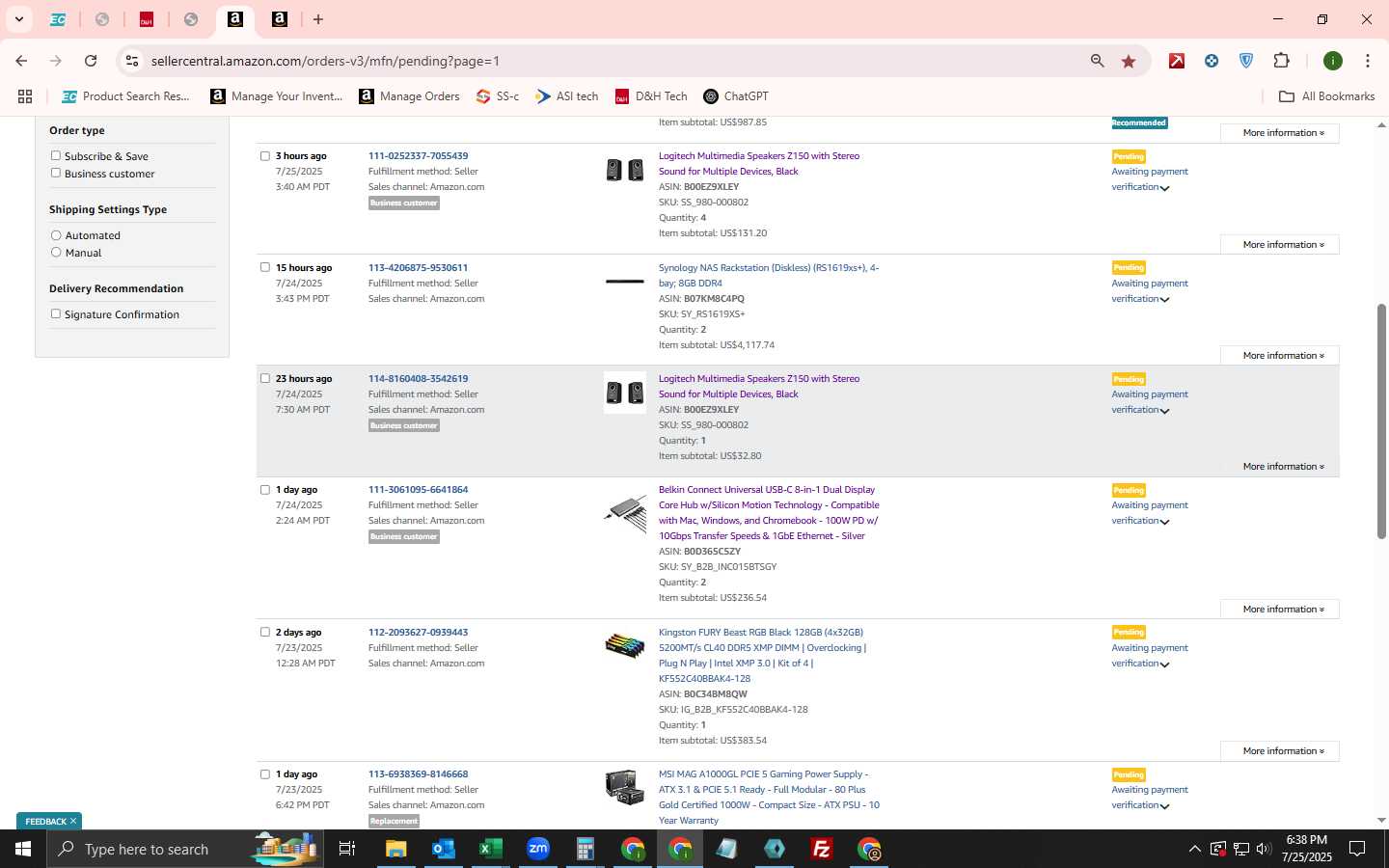Expand verification status for Kingston FURY order

point(1164,665)
